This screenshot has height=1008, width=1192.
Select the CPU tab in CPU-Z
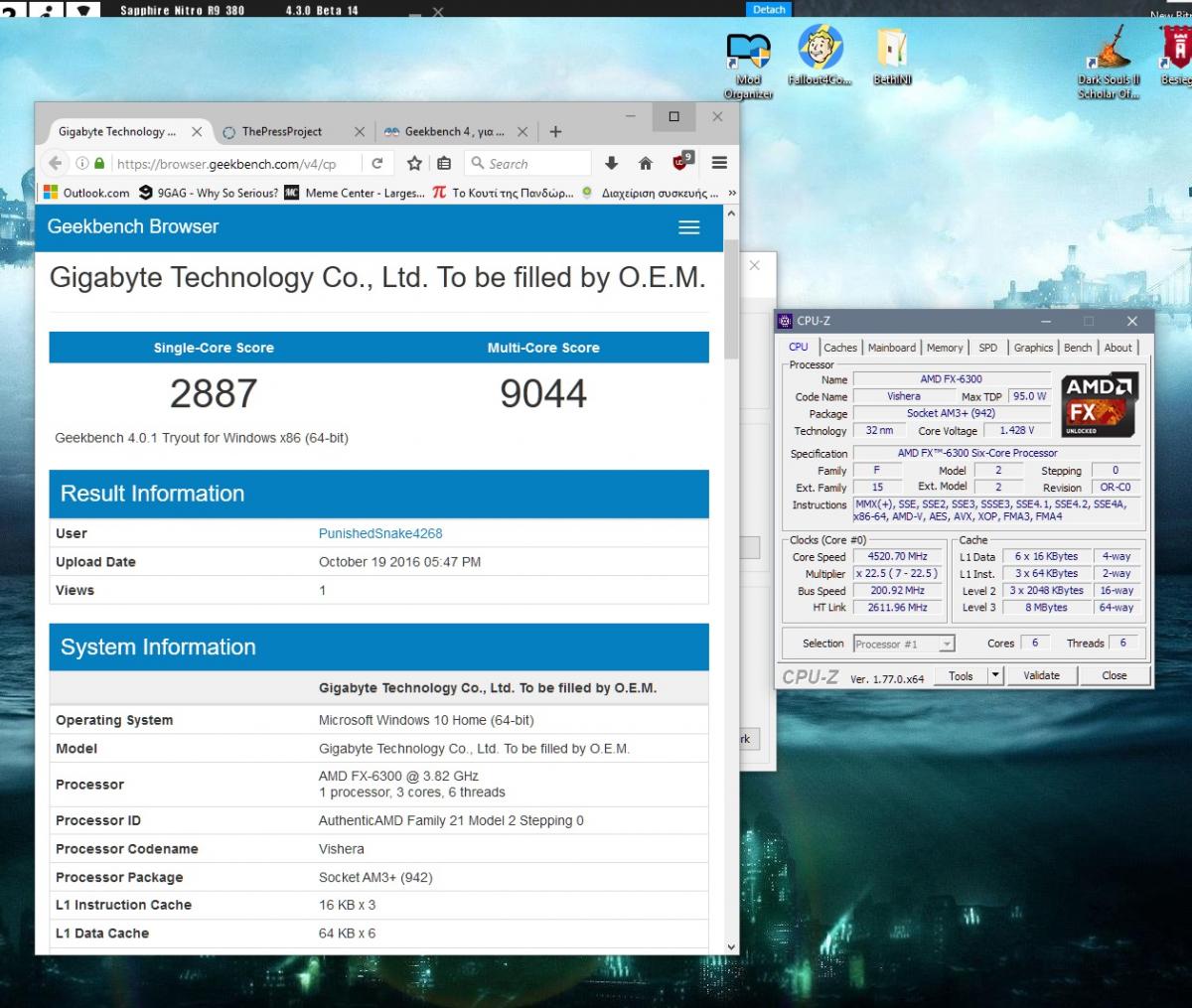[x=799, y=347]
